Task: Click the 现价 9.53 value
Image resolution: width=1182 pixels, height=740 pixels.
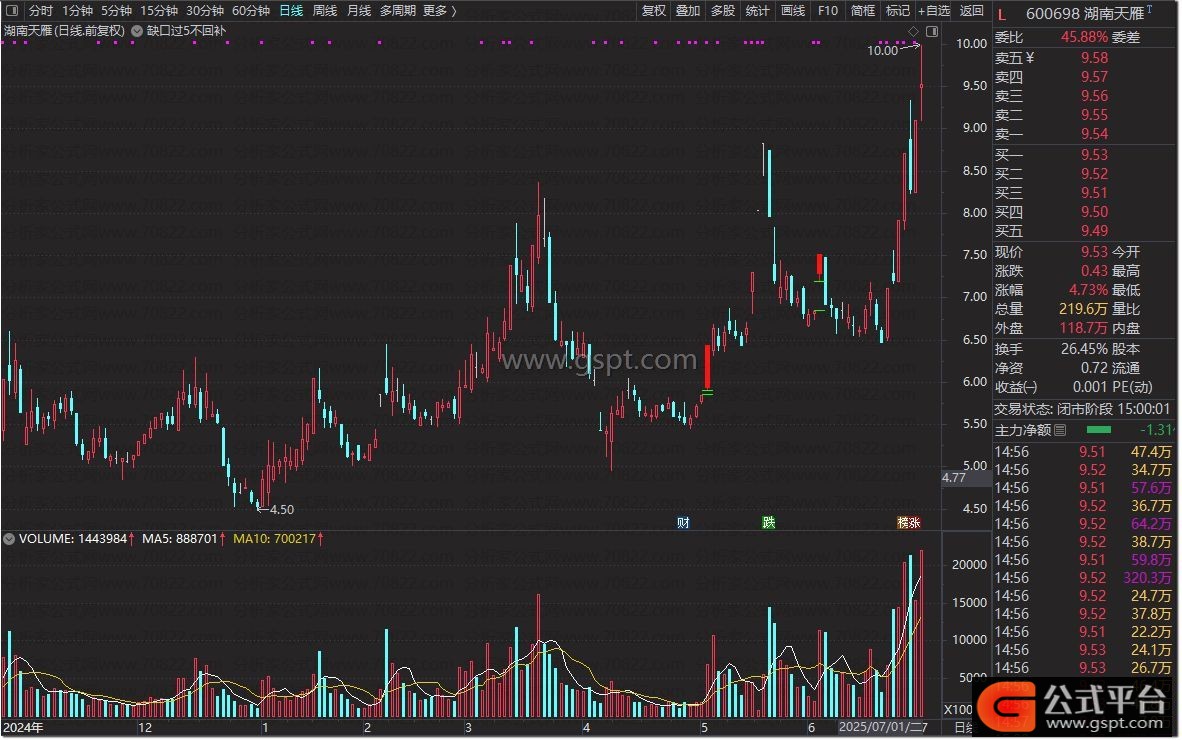Action: (x=1095, y=252)
